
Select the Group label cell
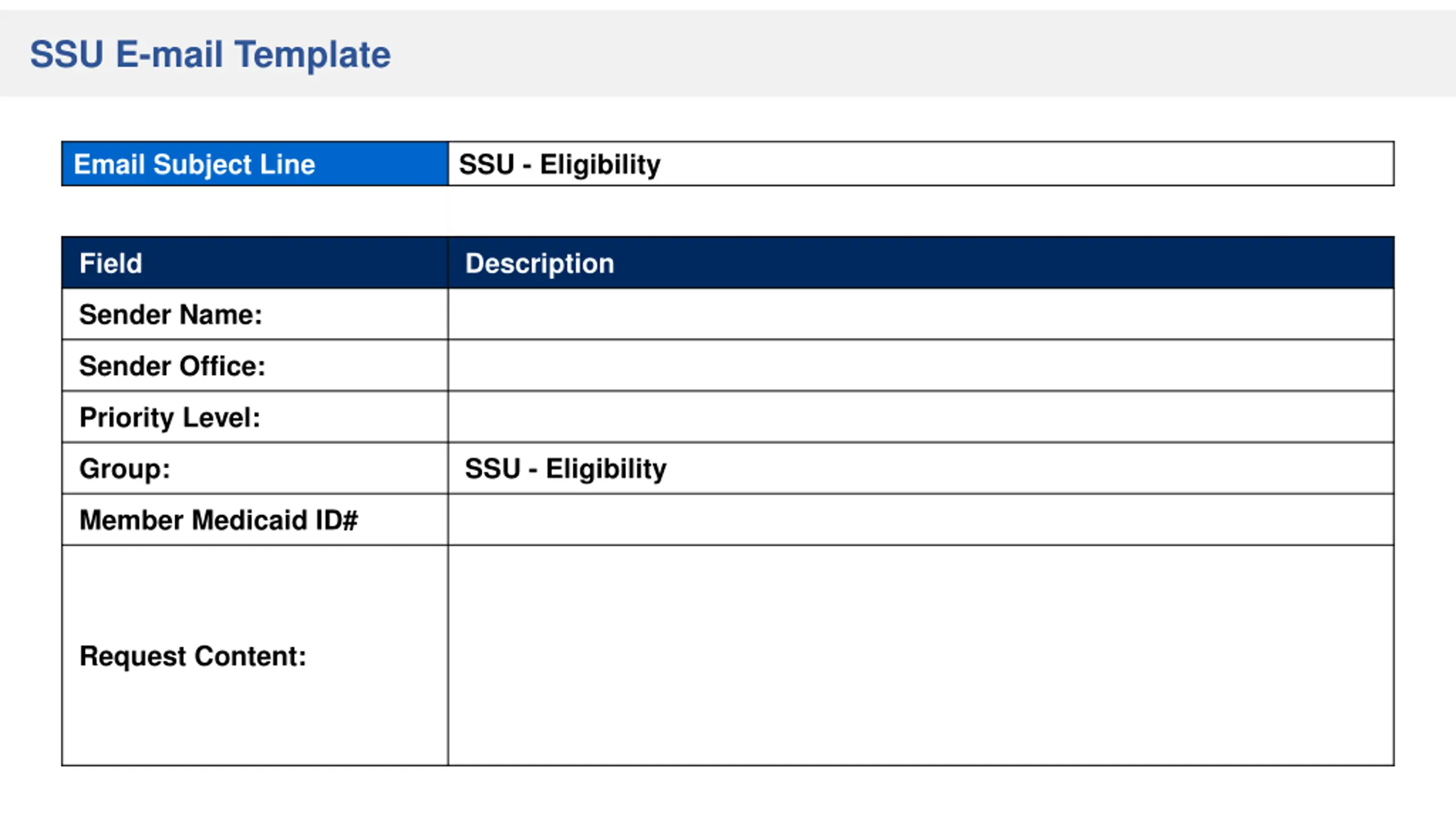(x=255, y=468)
